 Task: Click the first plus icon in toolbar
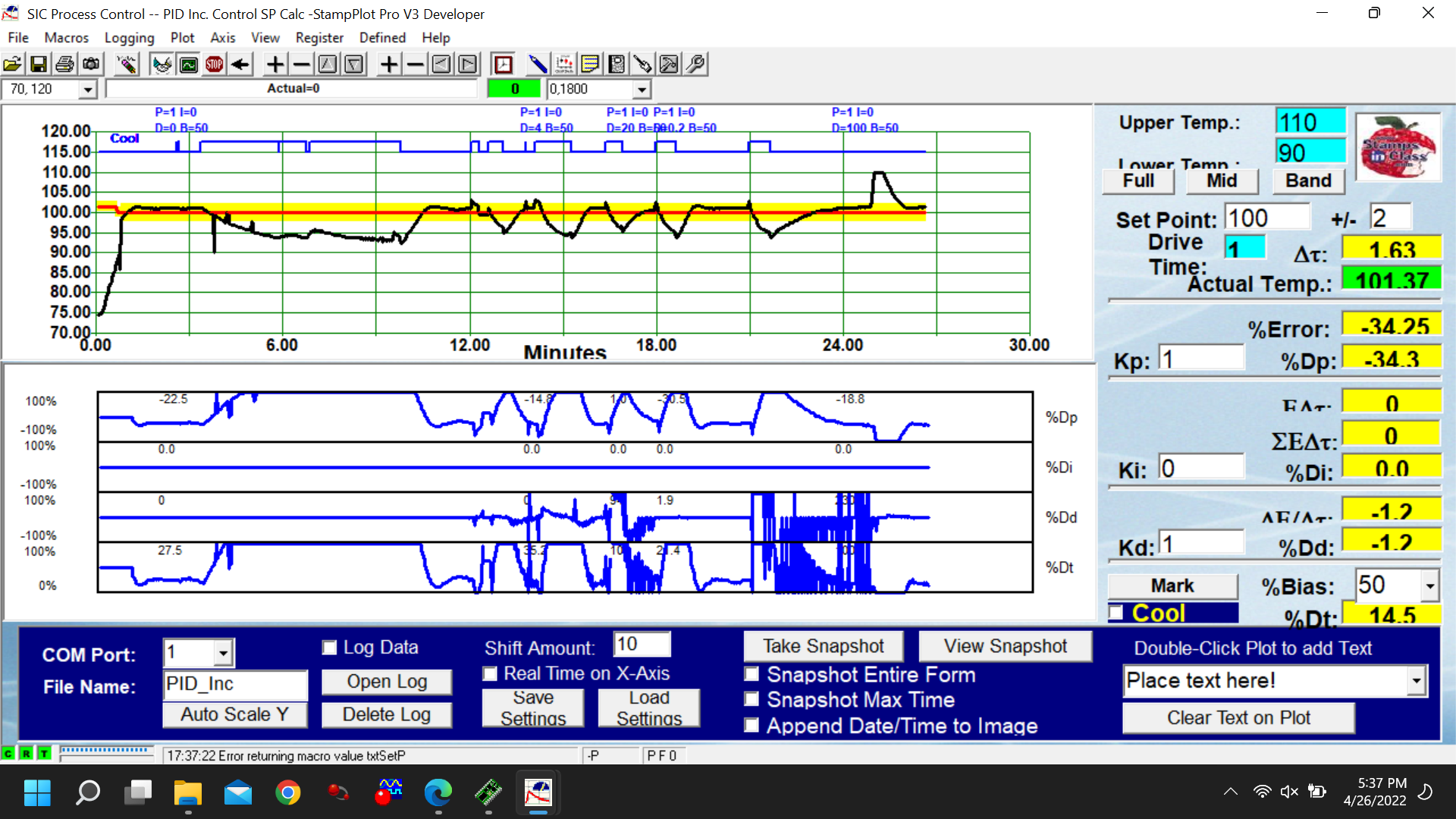coord(275,64)
